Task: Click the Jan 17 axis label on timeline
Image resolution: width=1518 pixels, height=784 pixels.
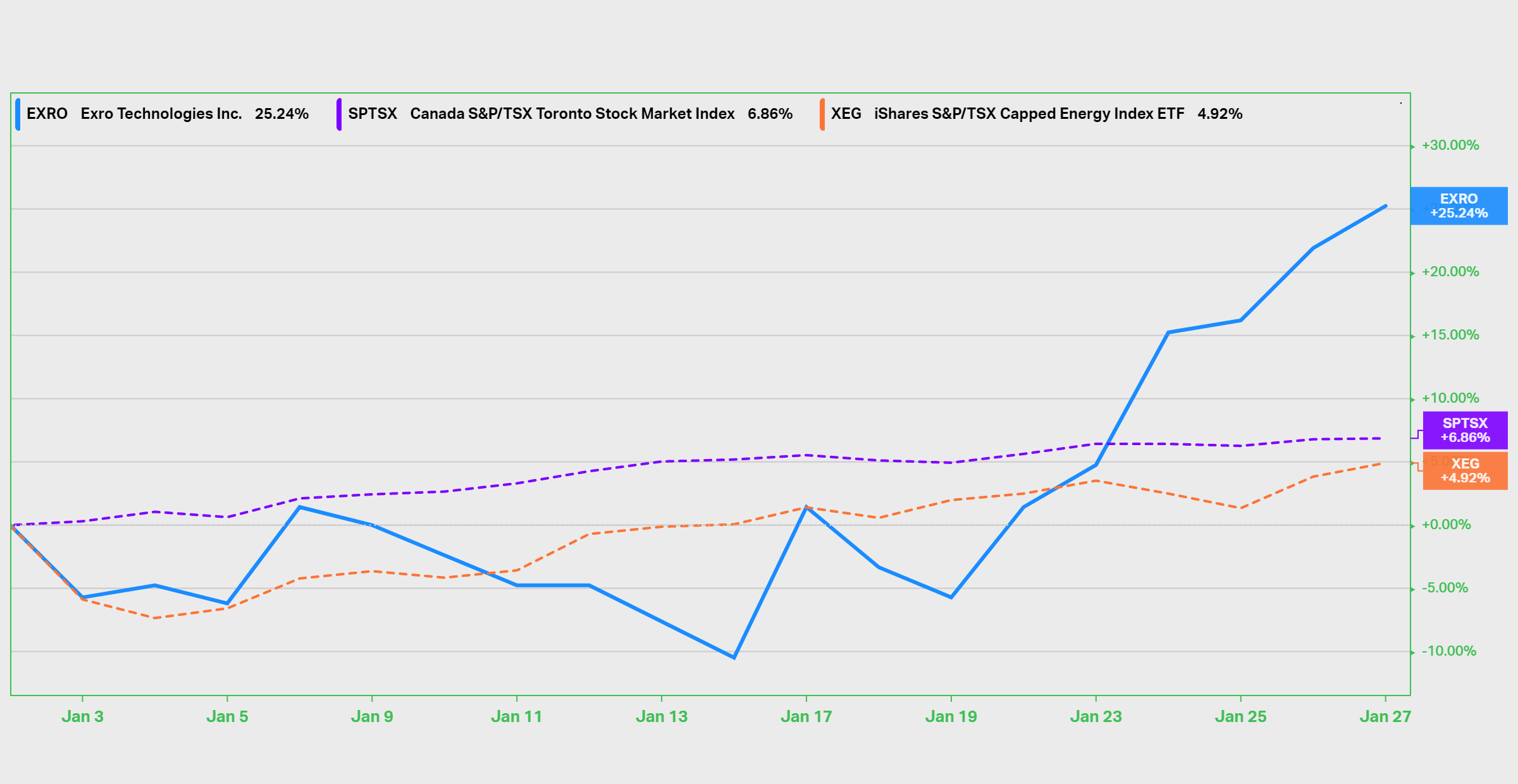Action: [x=808, y=716]
